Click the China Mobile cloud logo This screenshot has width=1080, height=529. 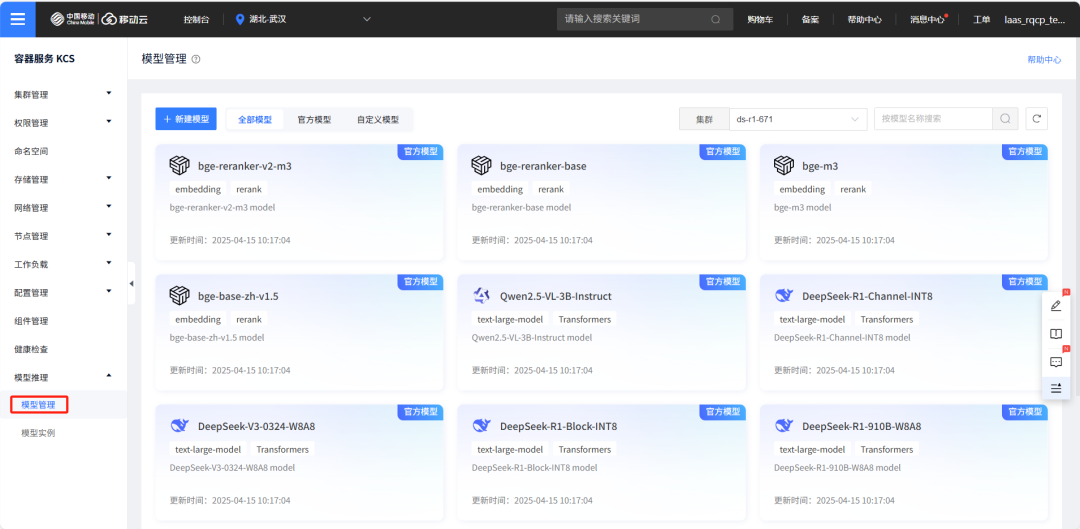tap(100, 19)
